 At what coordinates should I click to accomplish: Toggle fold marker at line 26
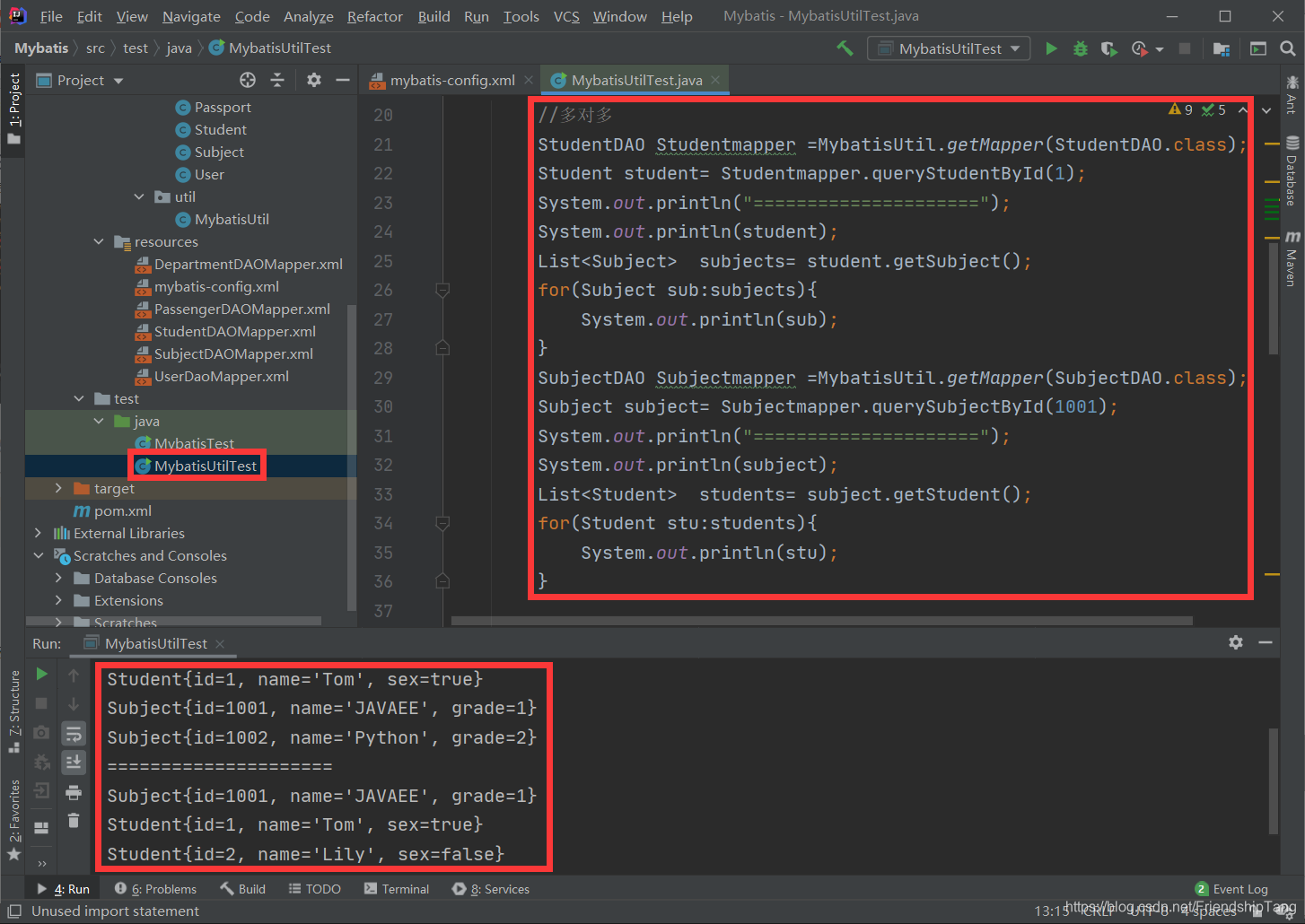tap(442, 290)
